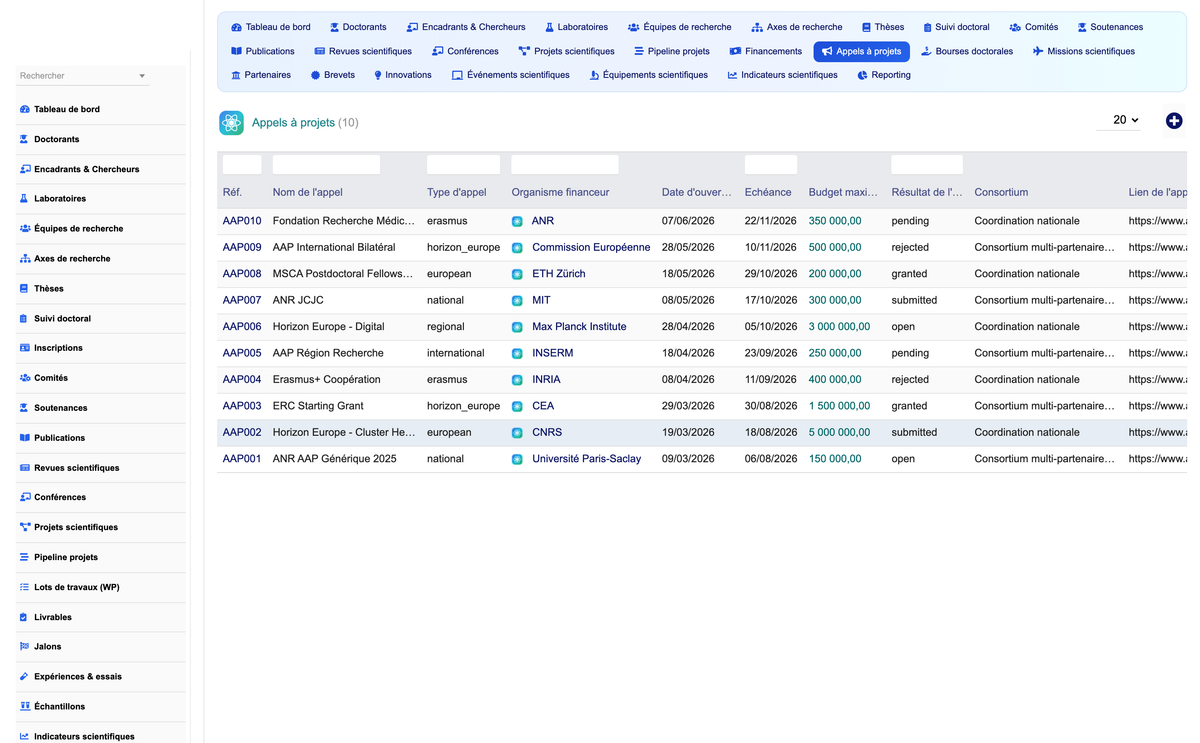The height and width of the screenshot is (743, 1200).
Task: Open reference link AAP001
Action: (242, 459)
